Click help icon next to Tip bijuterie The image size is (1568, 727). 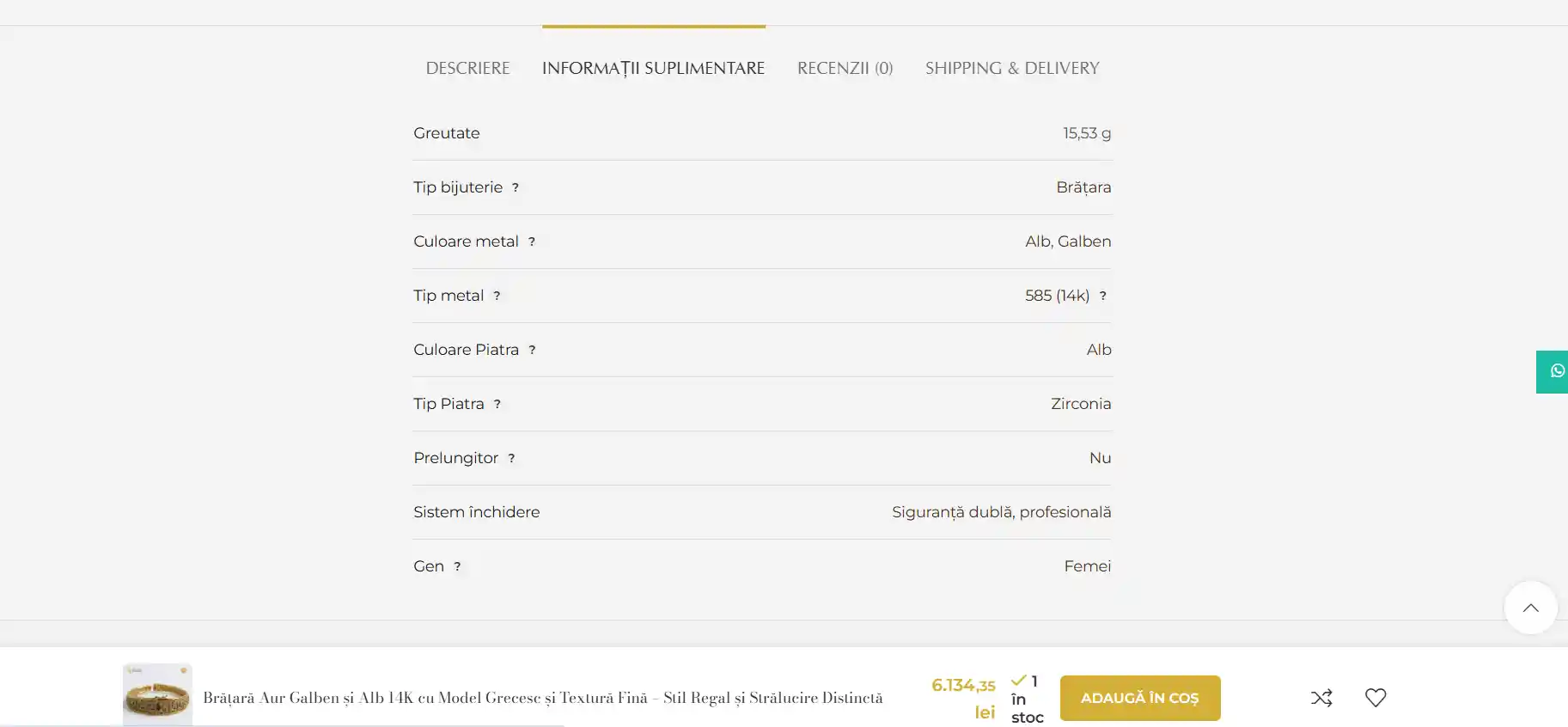[516, 187]
